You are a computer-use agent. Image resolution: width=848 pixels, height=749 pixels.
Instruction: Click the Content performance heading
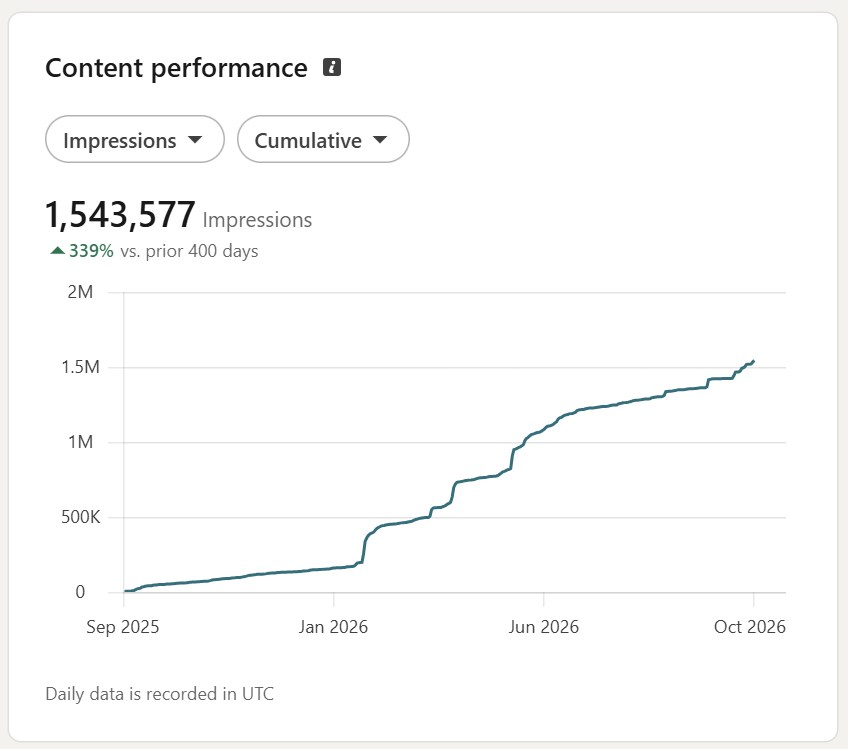click(x=176, y=68)
